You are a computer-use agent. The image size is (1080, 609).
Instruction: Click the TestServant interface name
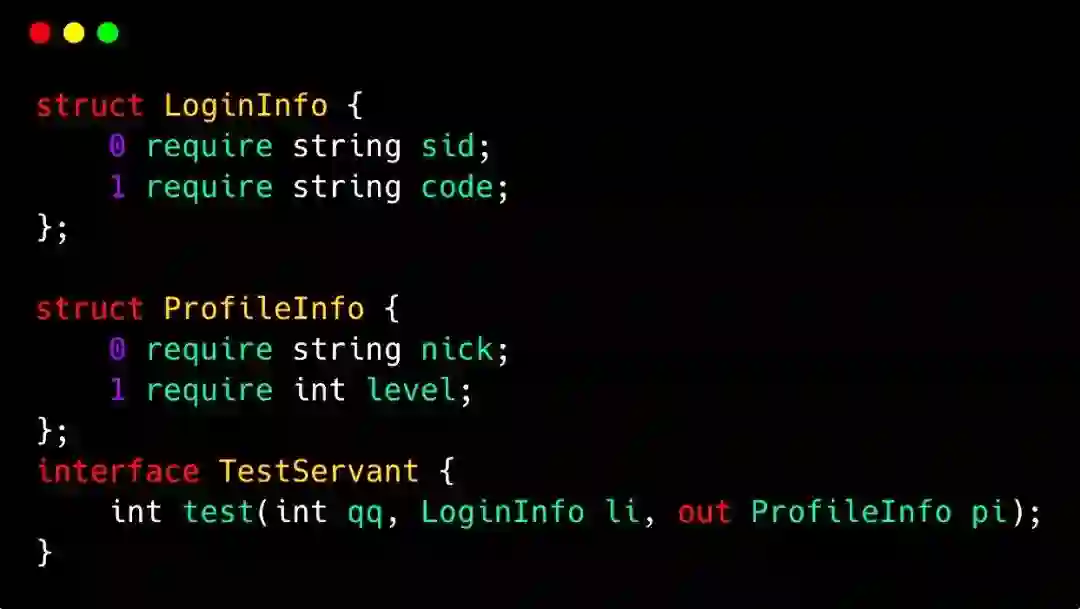point(319,471)
